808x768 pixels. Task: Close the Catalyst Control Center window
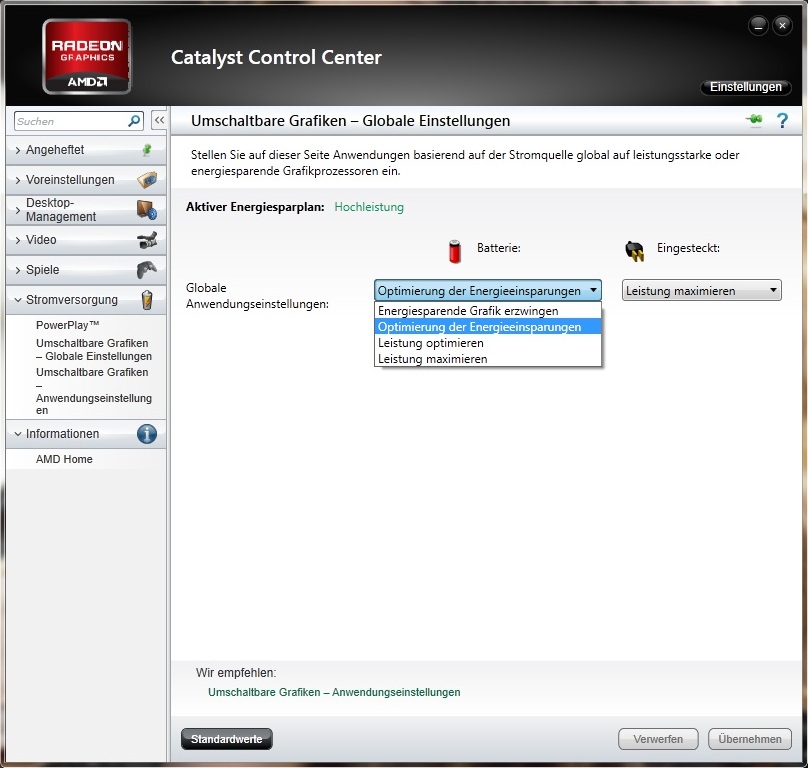pyautogui.click(x=782, y=26)
